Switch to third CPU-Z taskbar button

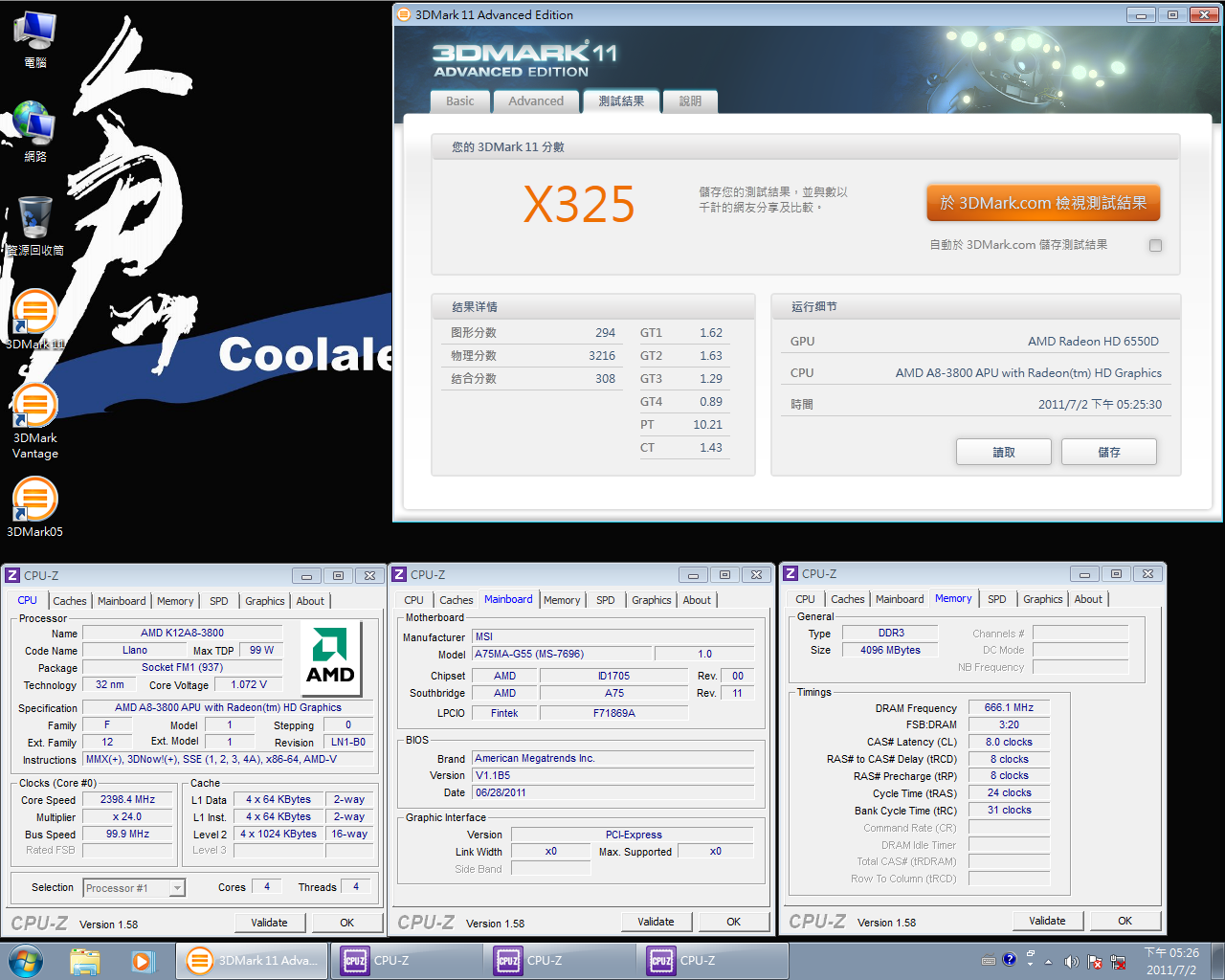(x=712, y=960)
